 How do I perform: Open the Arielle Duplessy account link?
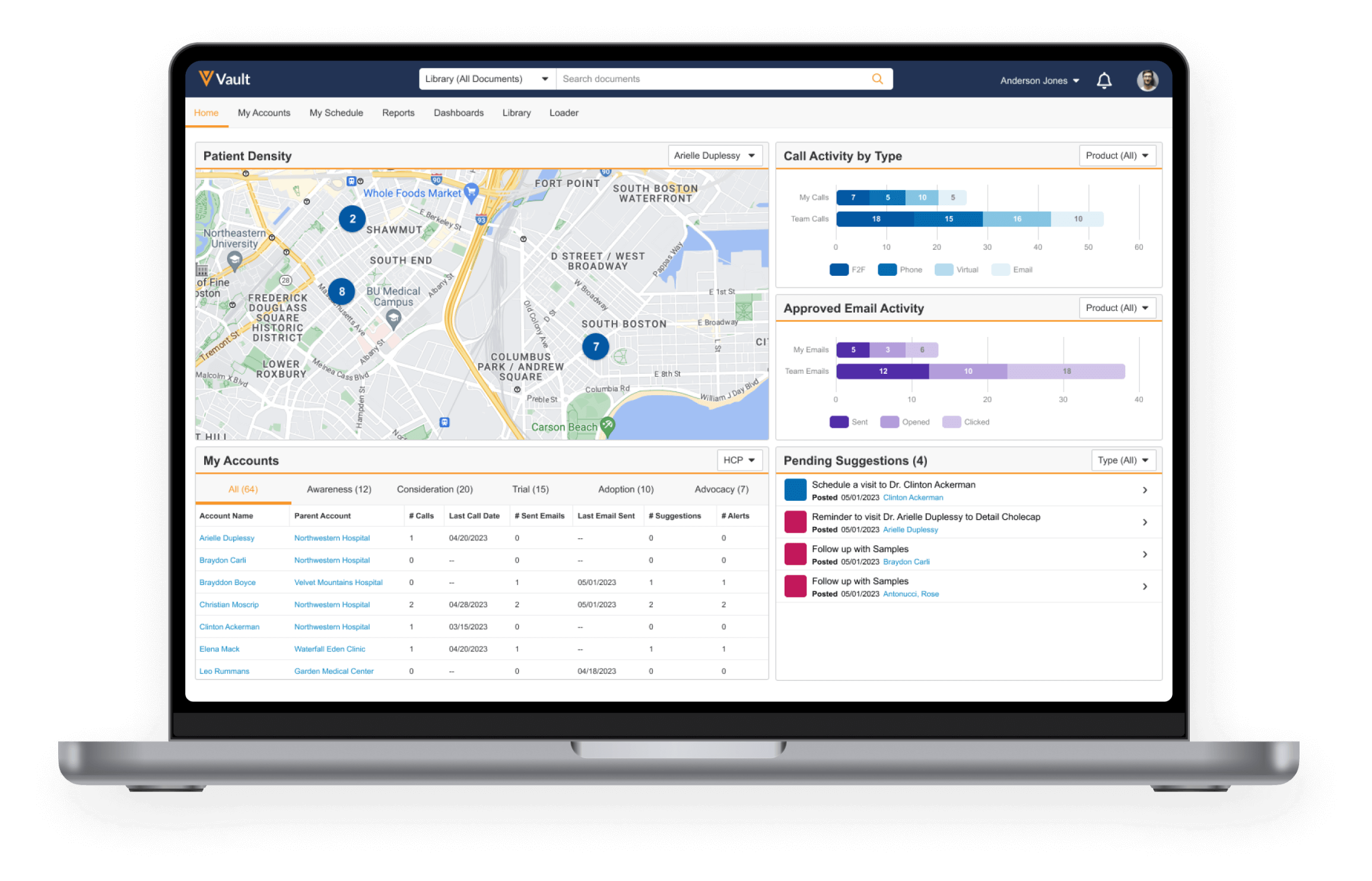pos(226,537)
